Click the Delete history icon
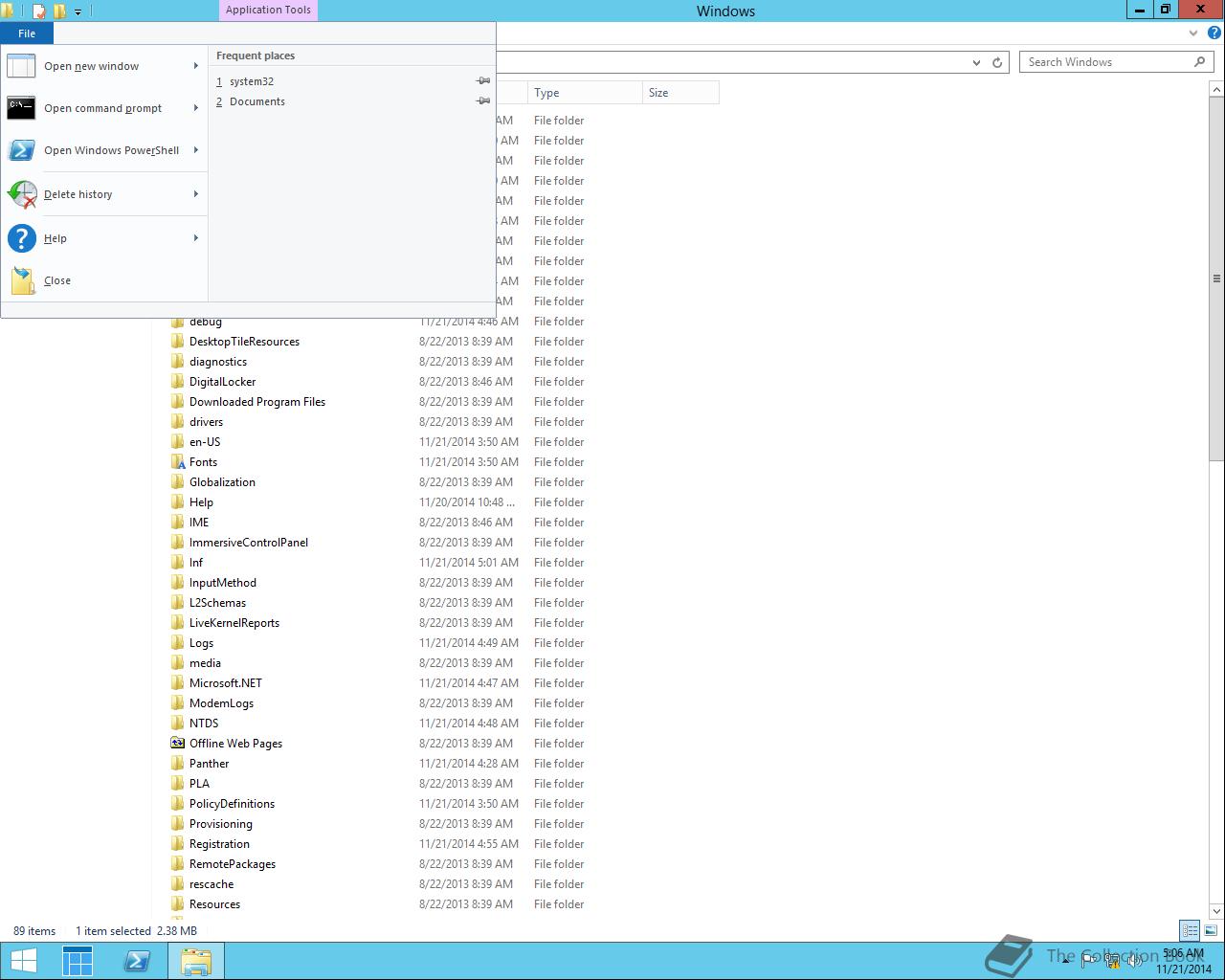 (x=21, y=194)
